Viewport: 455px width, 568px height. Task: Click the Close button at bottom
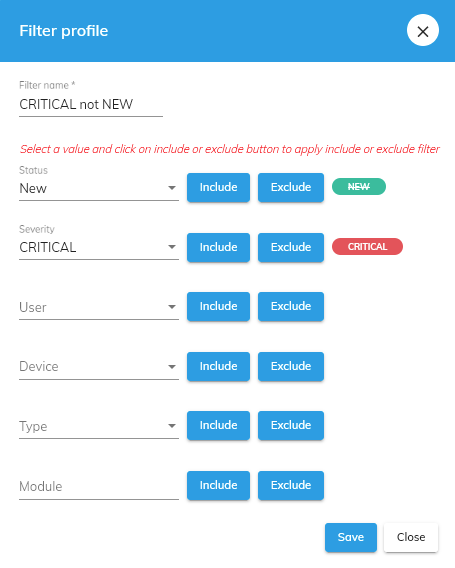[411, 537]
